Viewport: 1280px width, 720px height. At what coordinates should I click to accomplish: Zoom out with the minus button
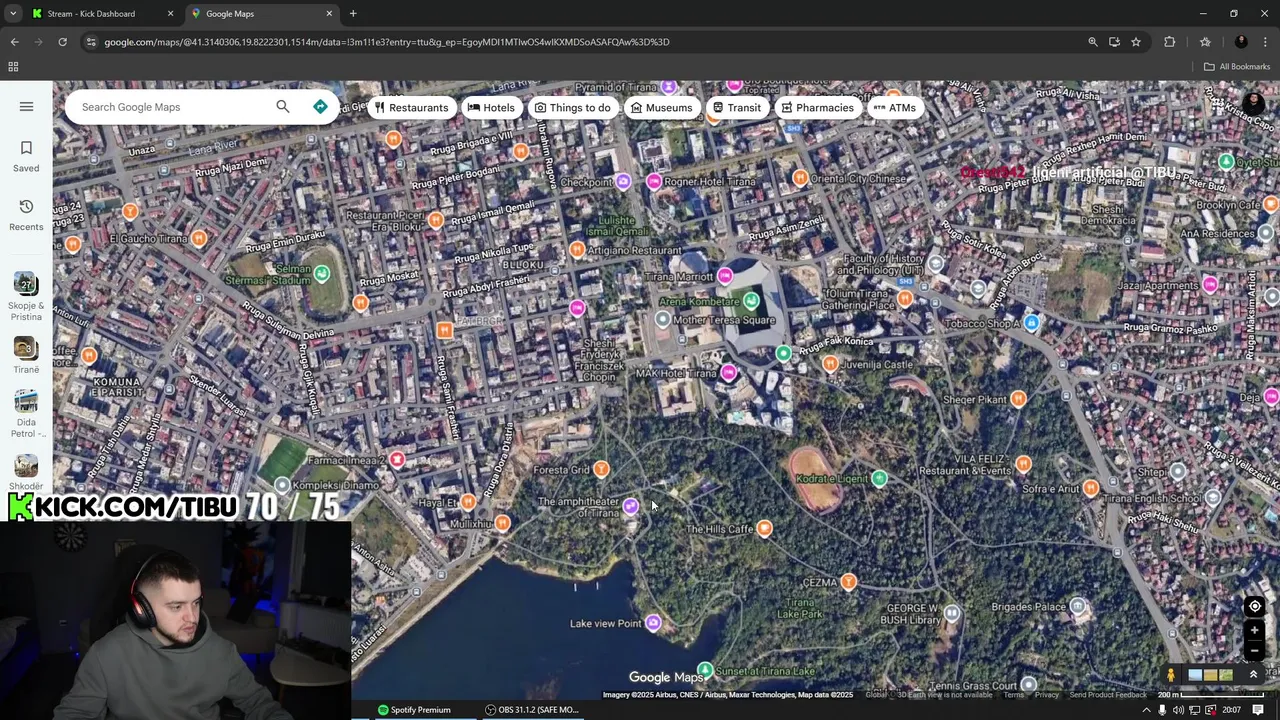(x=1254, y=650)
